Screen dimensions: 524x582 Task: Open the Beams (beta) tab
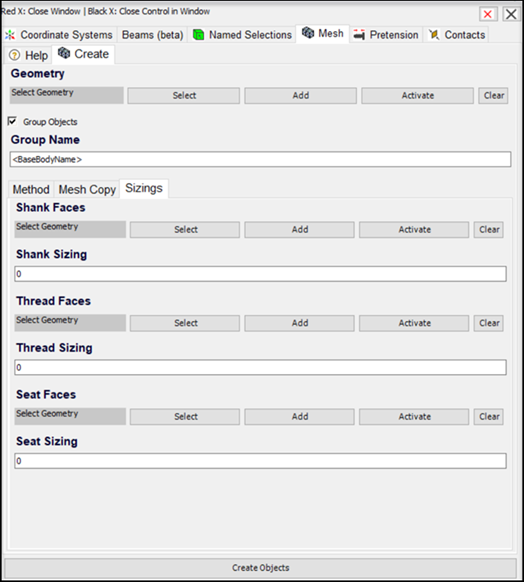[x=153, y=35]
